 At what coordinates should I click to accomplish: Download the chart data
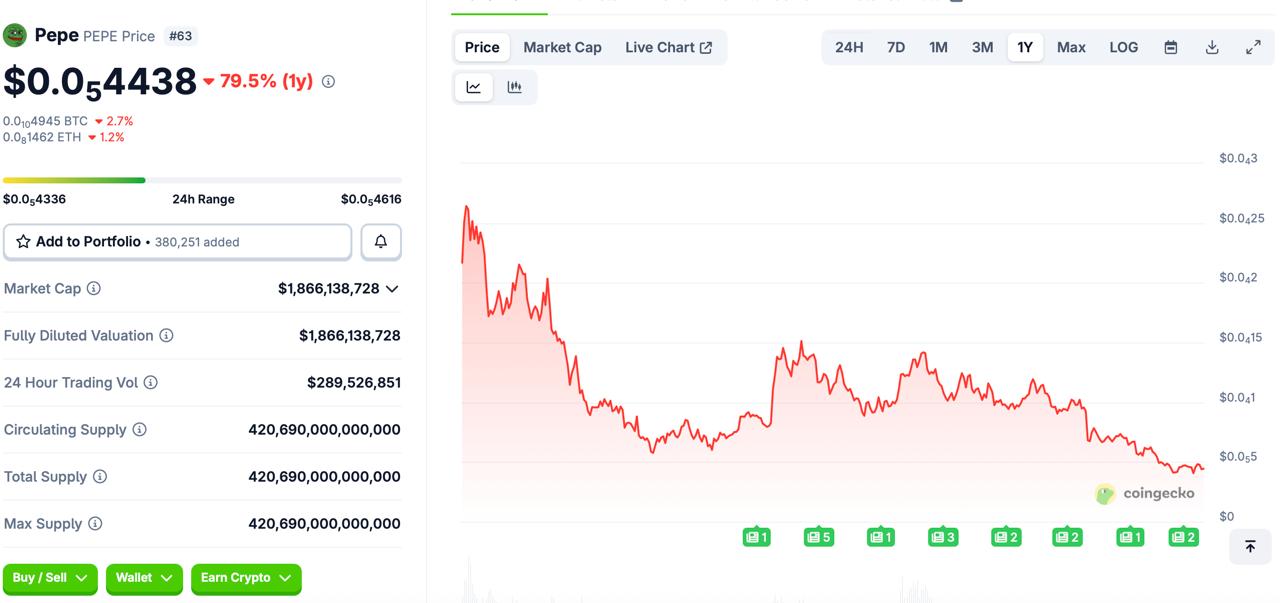pyautogui.click(x=1211, y=46)
